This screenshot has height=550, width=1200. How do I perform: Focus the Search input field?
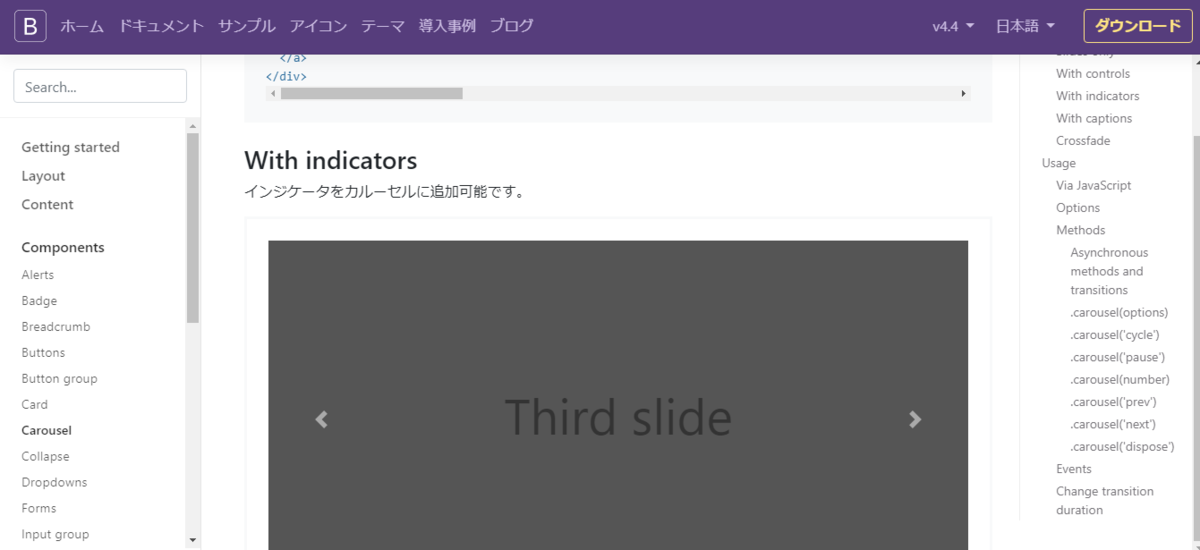pyautogui.click(x=100, y=86)
